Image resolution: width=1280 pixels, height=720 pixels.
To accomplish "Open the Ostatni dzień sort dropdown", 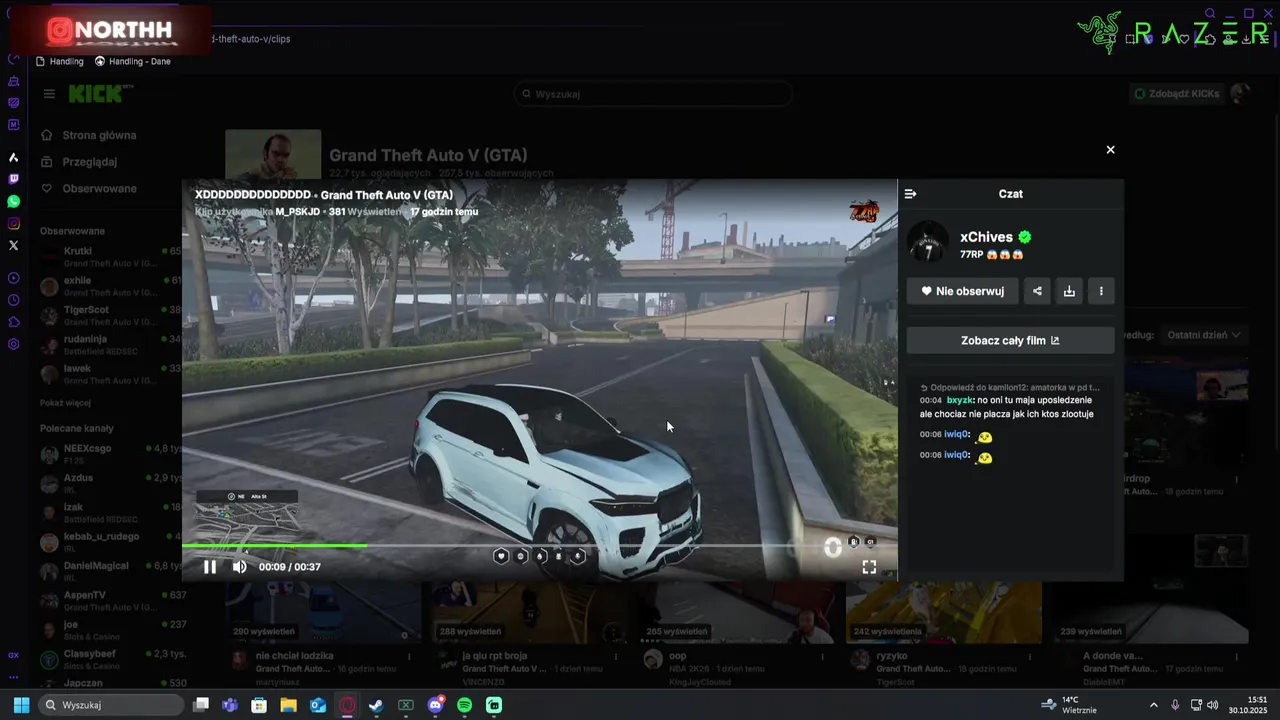I will pos(1204,335).
